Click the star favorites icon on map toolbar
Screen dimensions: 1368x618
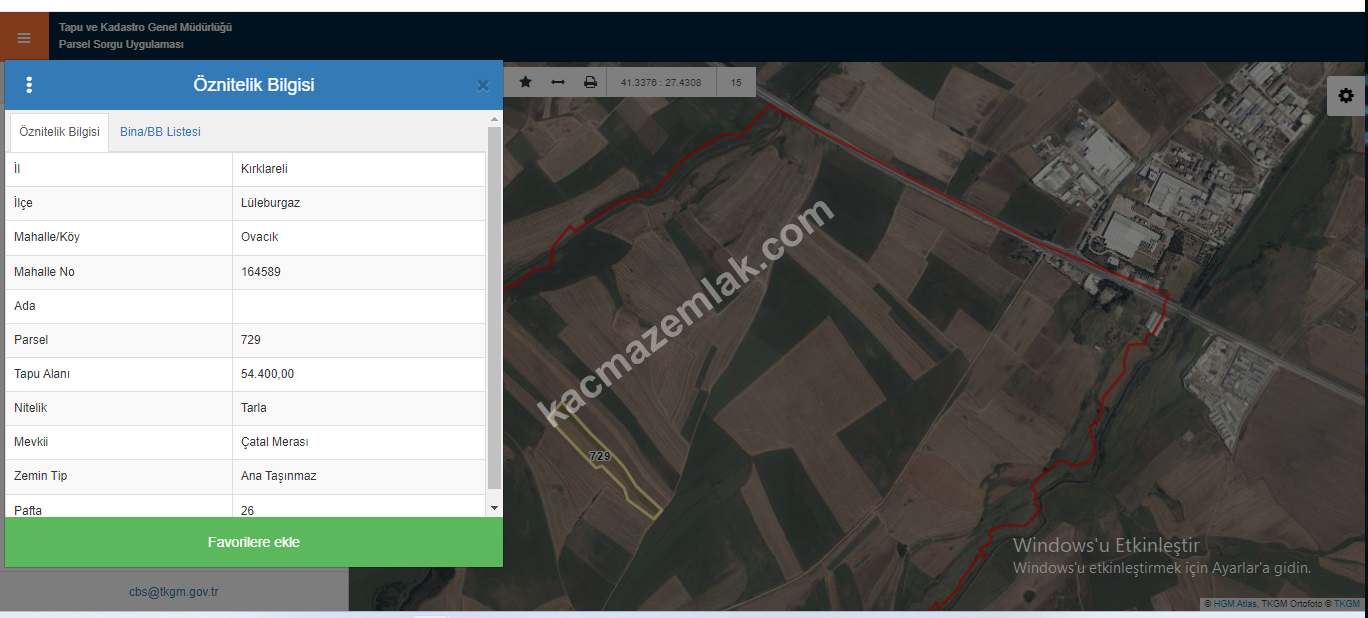pyautogui.click(x=525, y=82)
